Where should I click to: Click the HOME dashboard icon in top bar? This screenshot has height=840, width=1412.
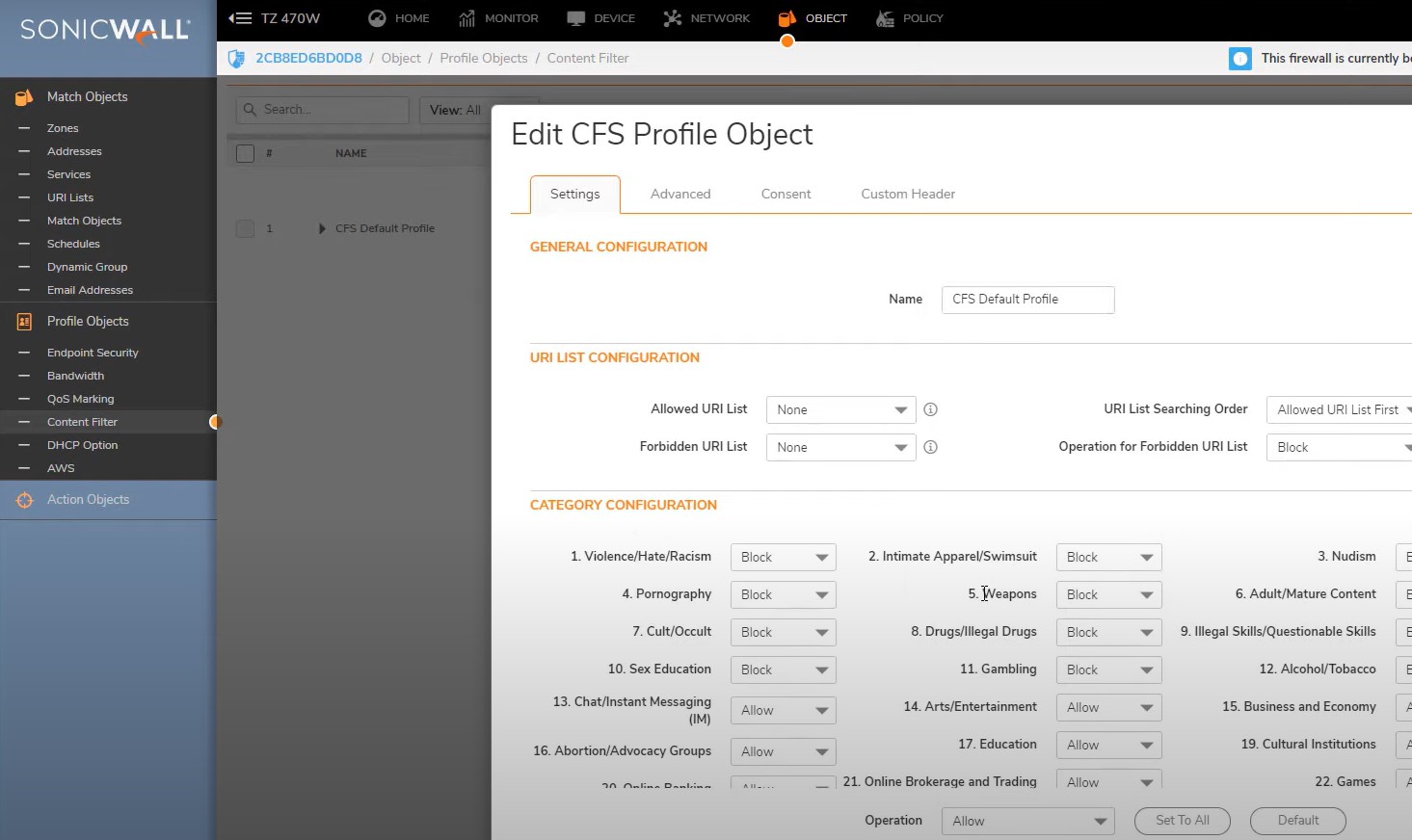378,18
